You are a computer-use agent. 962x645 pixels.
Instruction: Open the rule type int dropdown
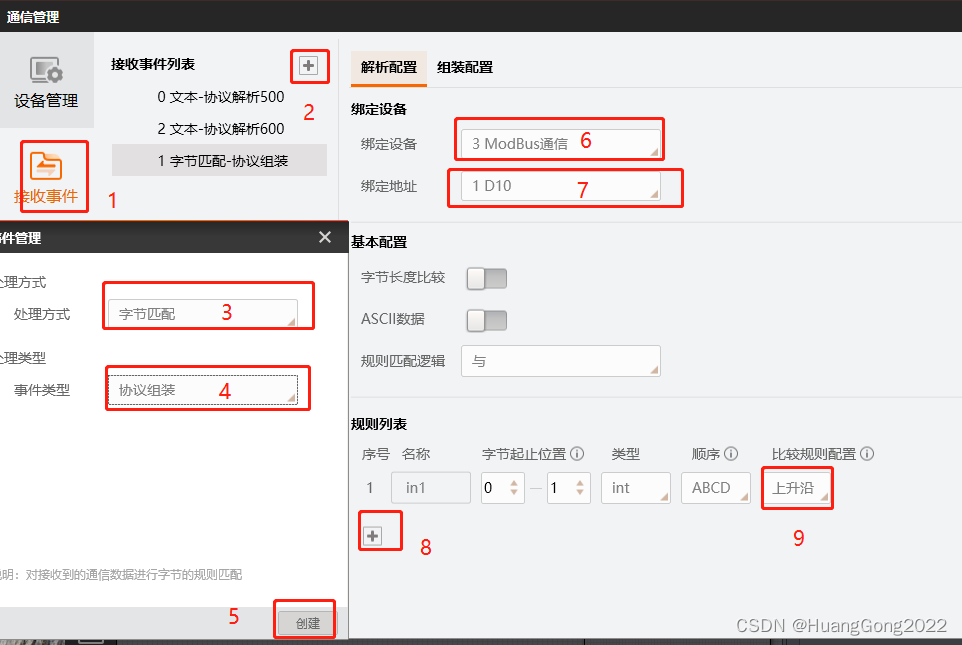coord(636,488)
